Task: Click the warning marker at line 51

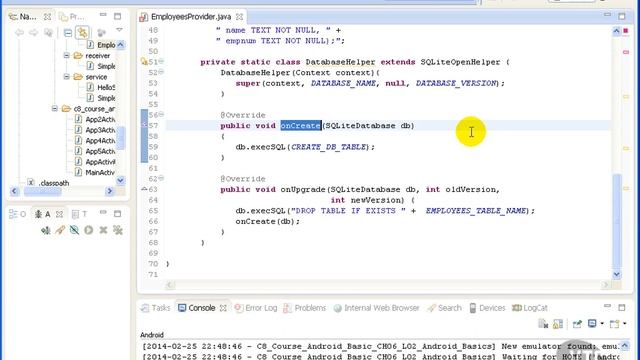Action: tap(144, 62)
